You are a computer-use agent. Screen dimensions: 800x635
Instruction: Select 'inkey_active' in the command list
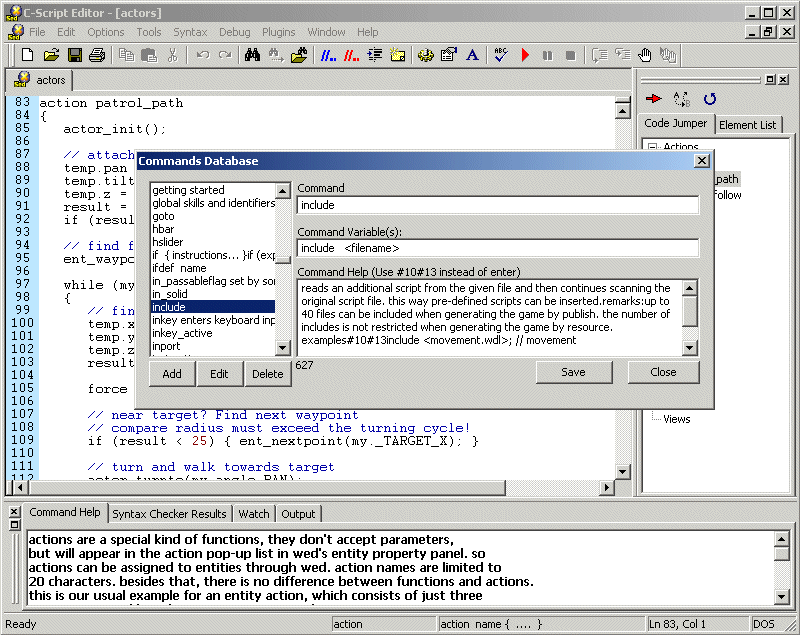(x=182, y=333)
